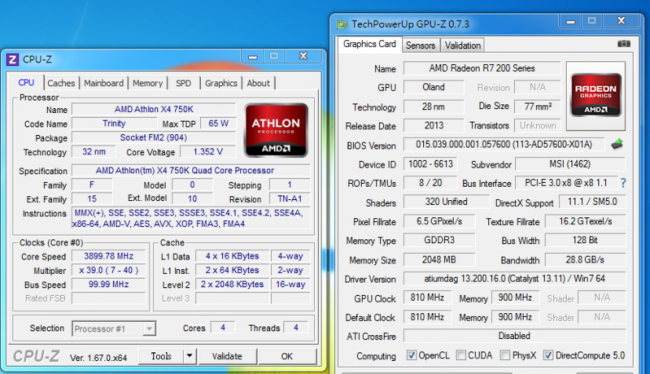Switch to the Caches tab
650x374 pixels.
tap(61, 83)
